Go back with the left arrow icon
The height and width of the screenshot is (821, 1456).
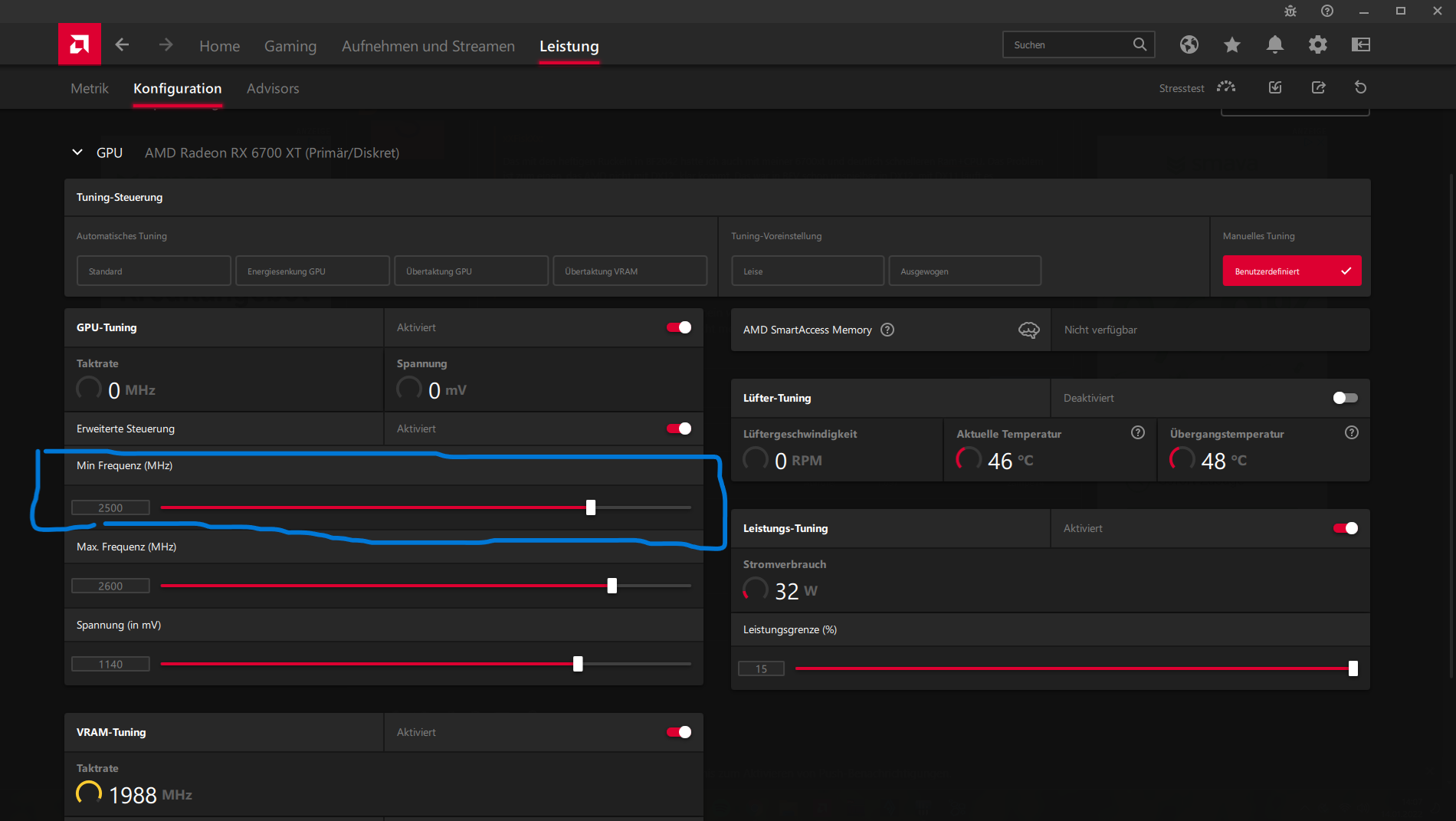(x=122, y=44)
